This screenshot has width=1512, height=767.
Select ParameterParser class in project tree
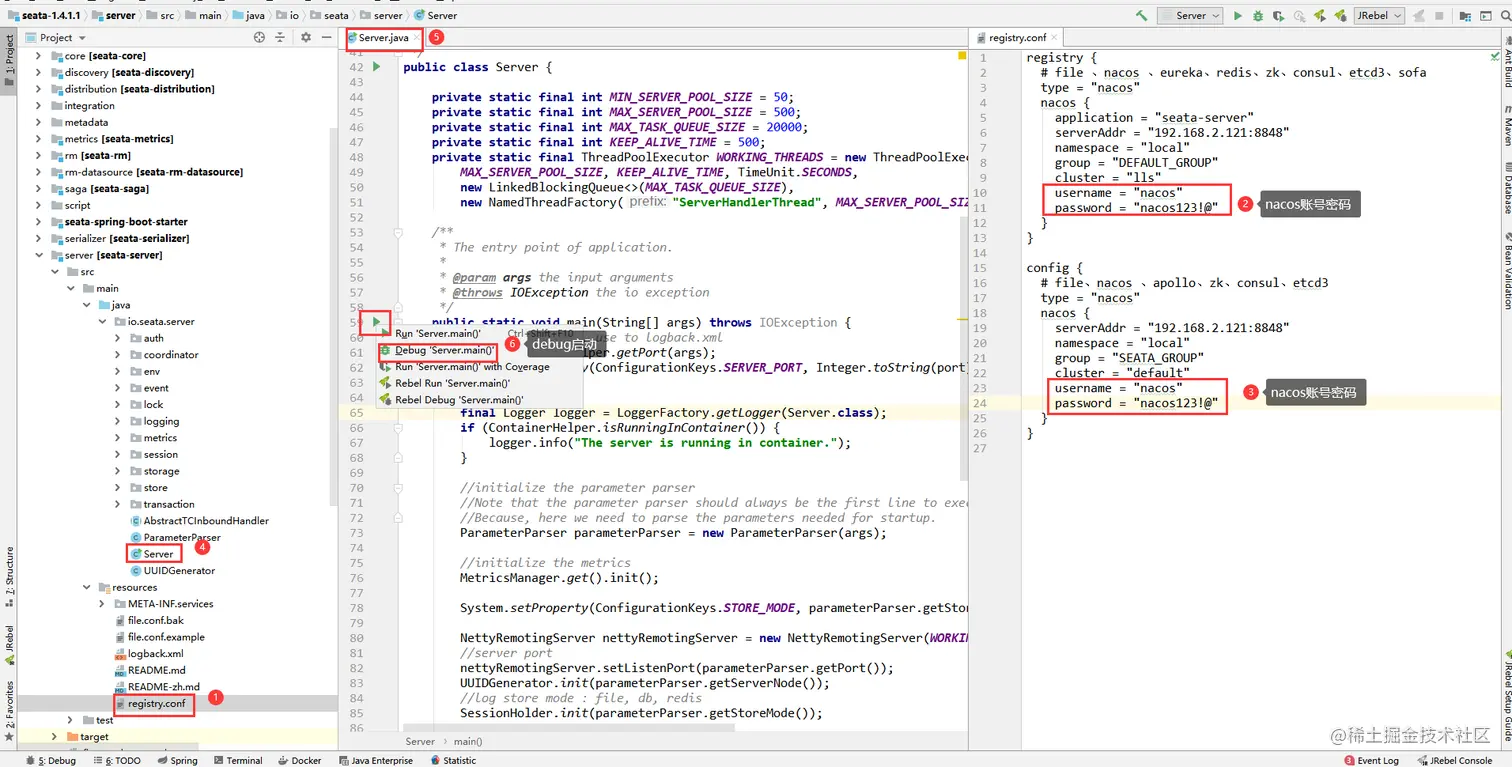pyautogui.click(x=181, y=537)
